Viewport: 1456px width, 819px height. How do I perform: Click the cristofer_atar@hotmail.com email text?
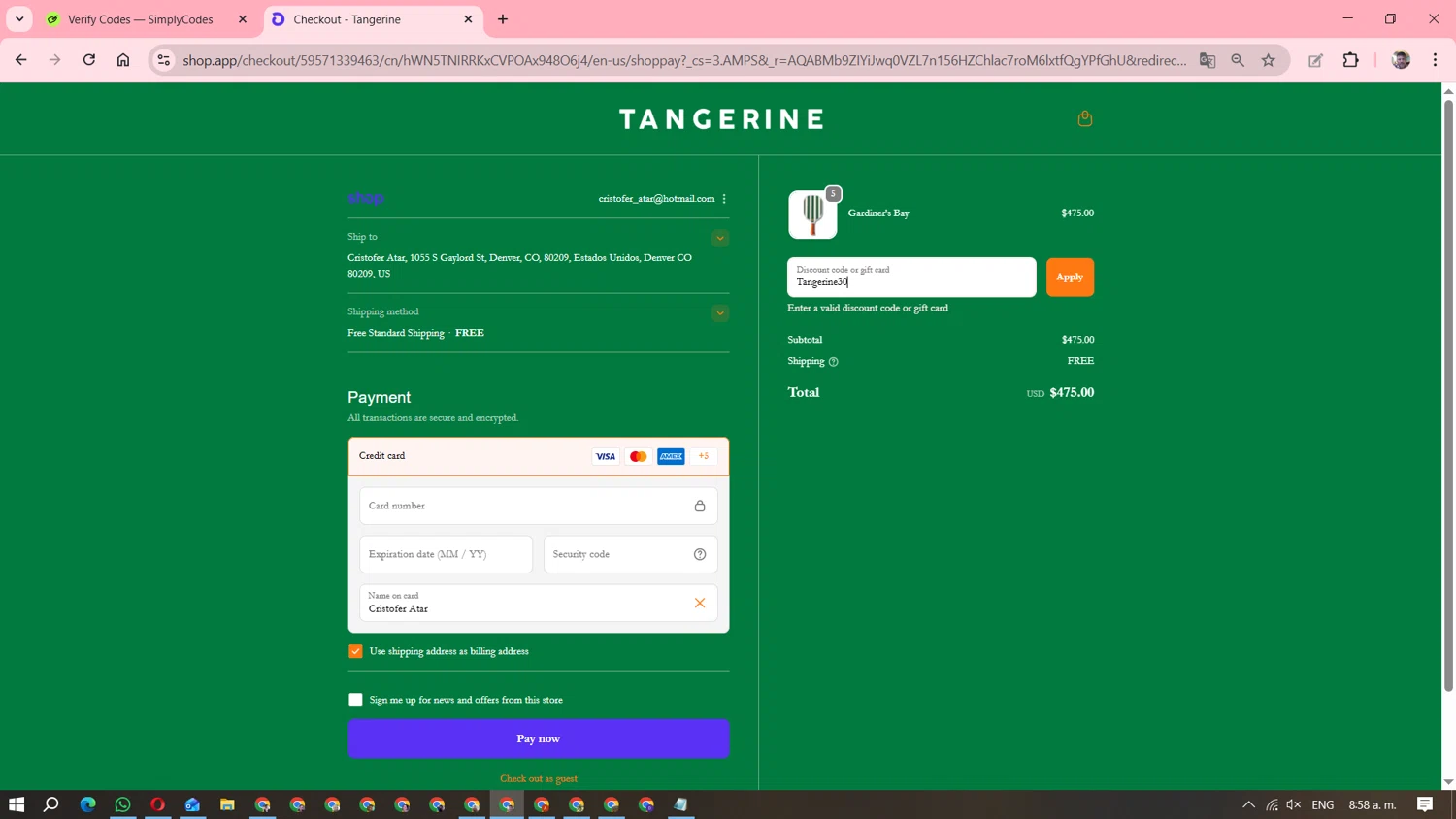656,199
